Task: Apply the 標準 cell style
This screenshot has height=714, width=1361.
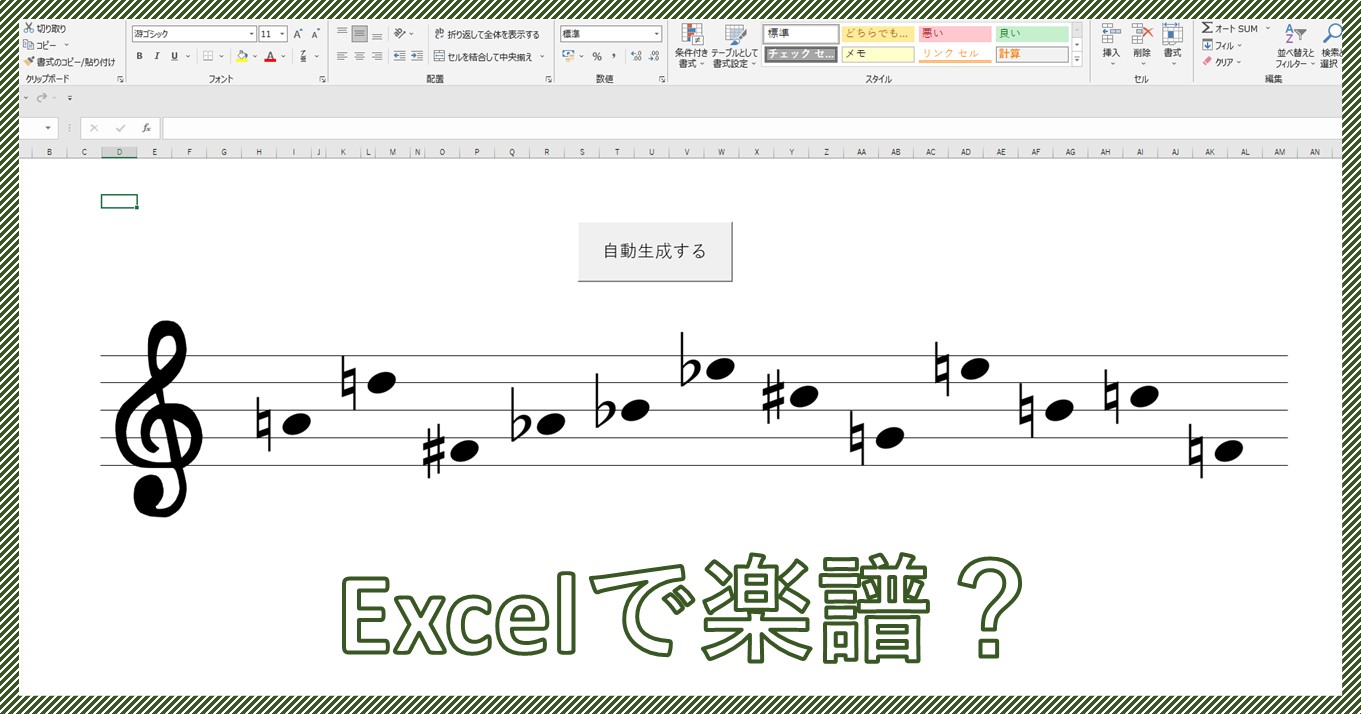Action: [801, 34]
